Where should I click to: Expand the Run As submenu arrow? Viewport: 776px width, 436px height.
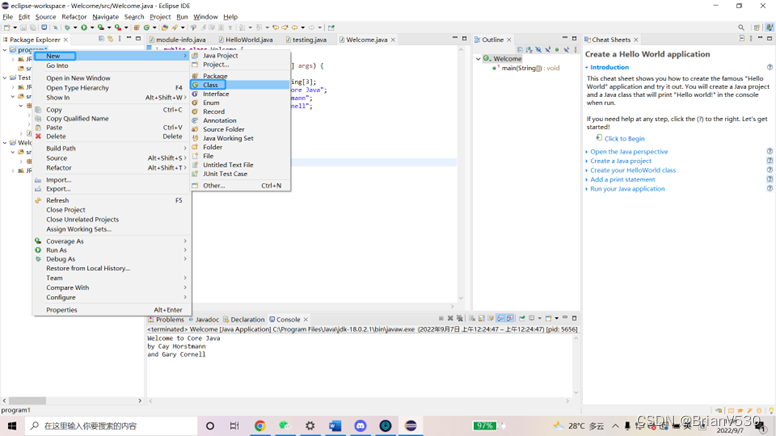click(x=185, y=250)
